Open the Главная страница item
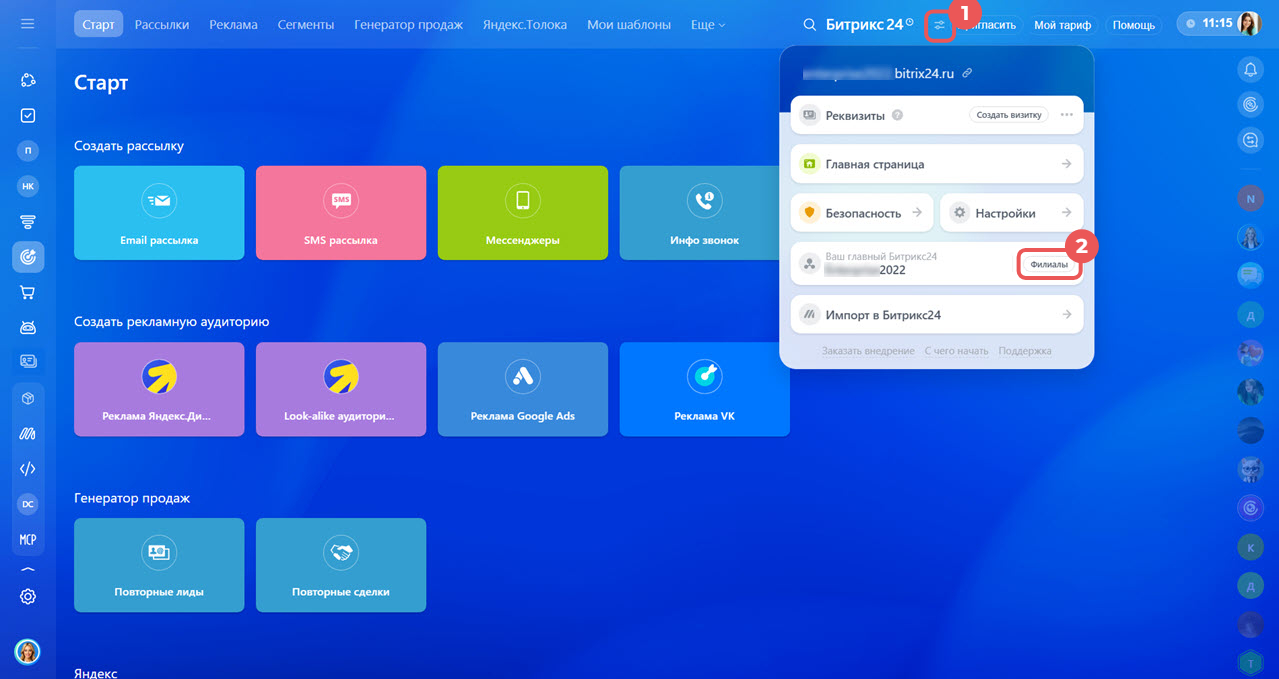The image size is (1279, 679). coord(937,164)
